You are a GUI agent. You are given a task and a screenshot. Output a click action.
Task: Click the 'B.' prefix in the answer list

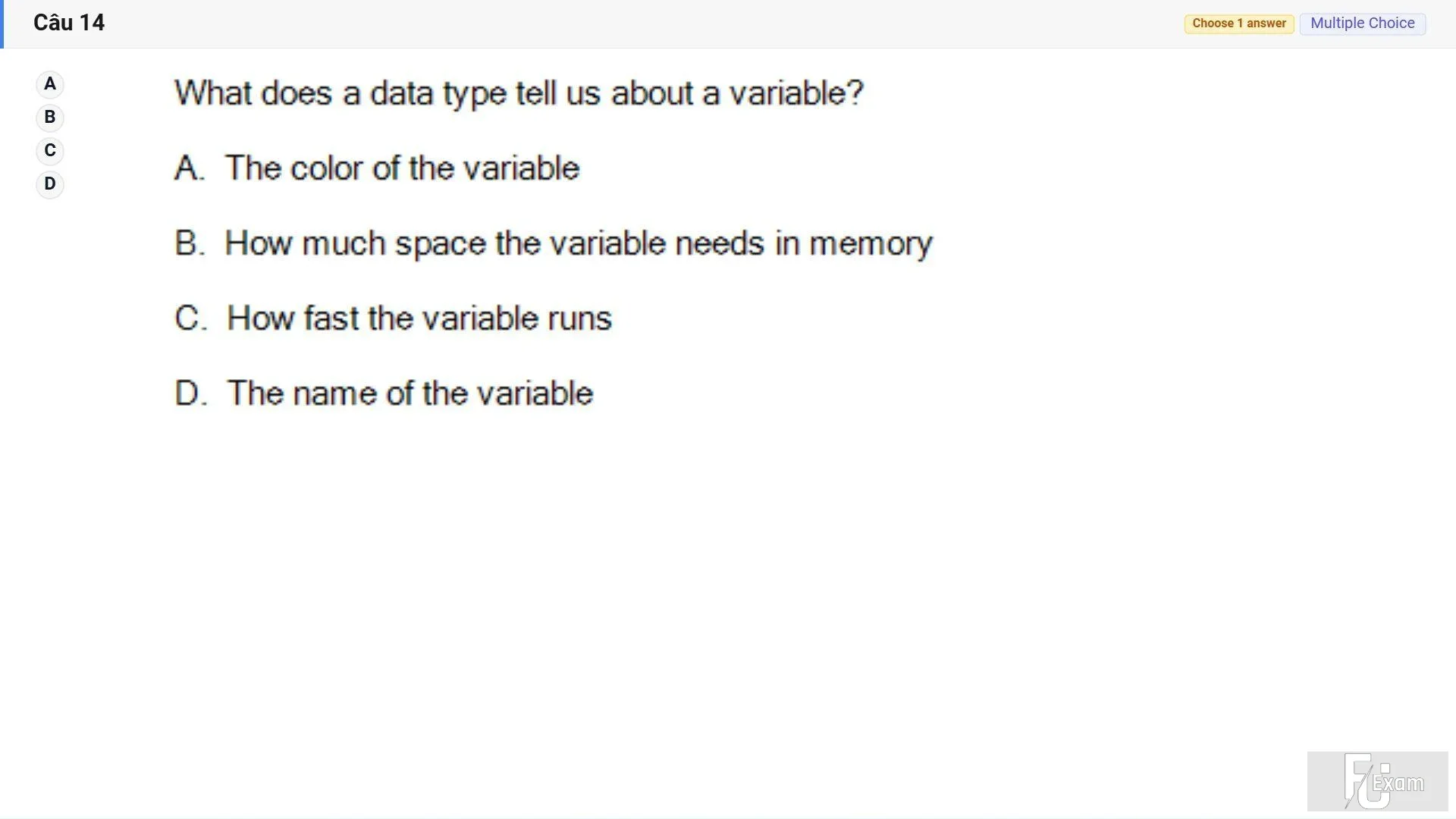190,243
